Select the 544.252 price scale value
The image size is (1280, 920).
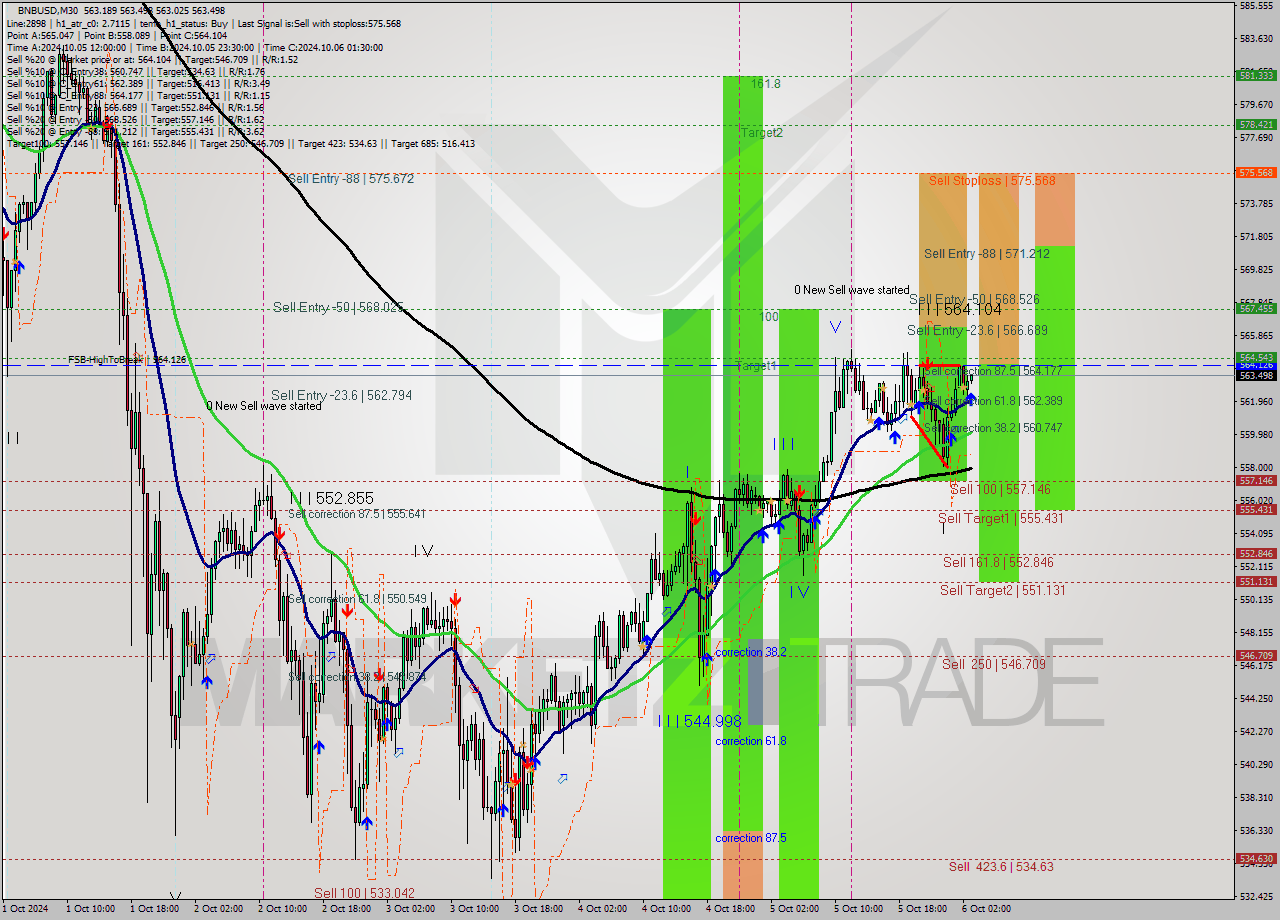point(1256,698)
